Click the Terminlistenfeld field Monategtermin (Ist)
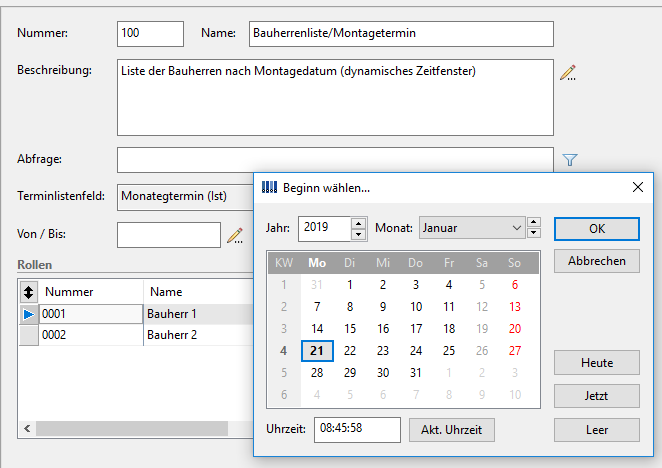 186,197
